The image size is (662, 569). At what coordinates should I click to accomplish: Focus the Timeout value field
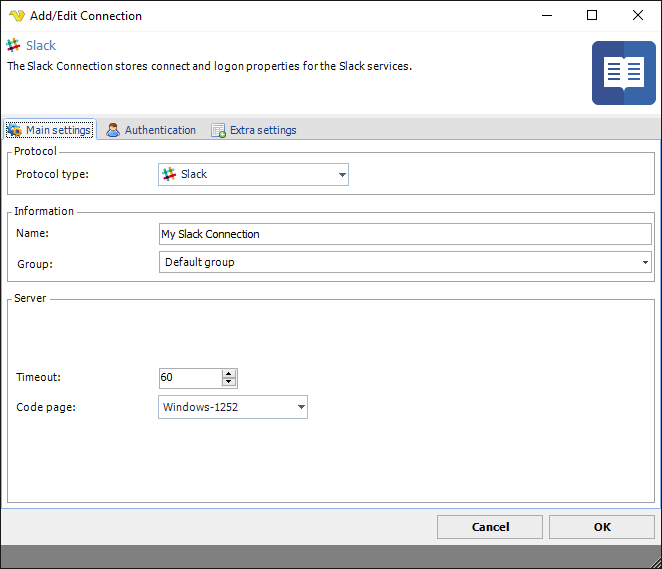pyautogui.click(x=189, y=378)
